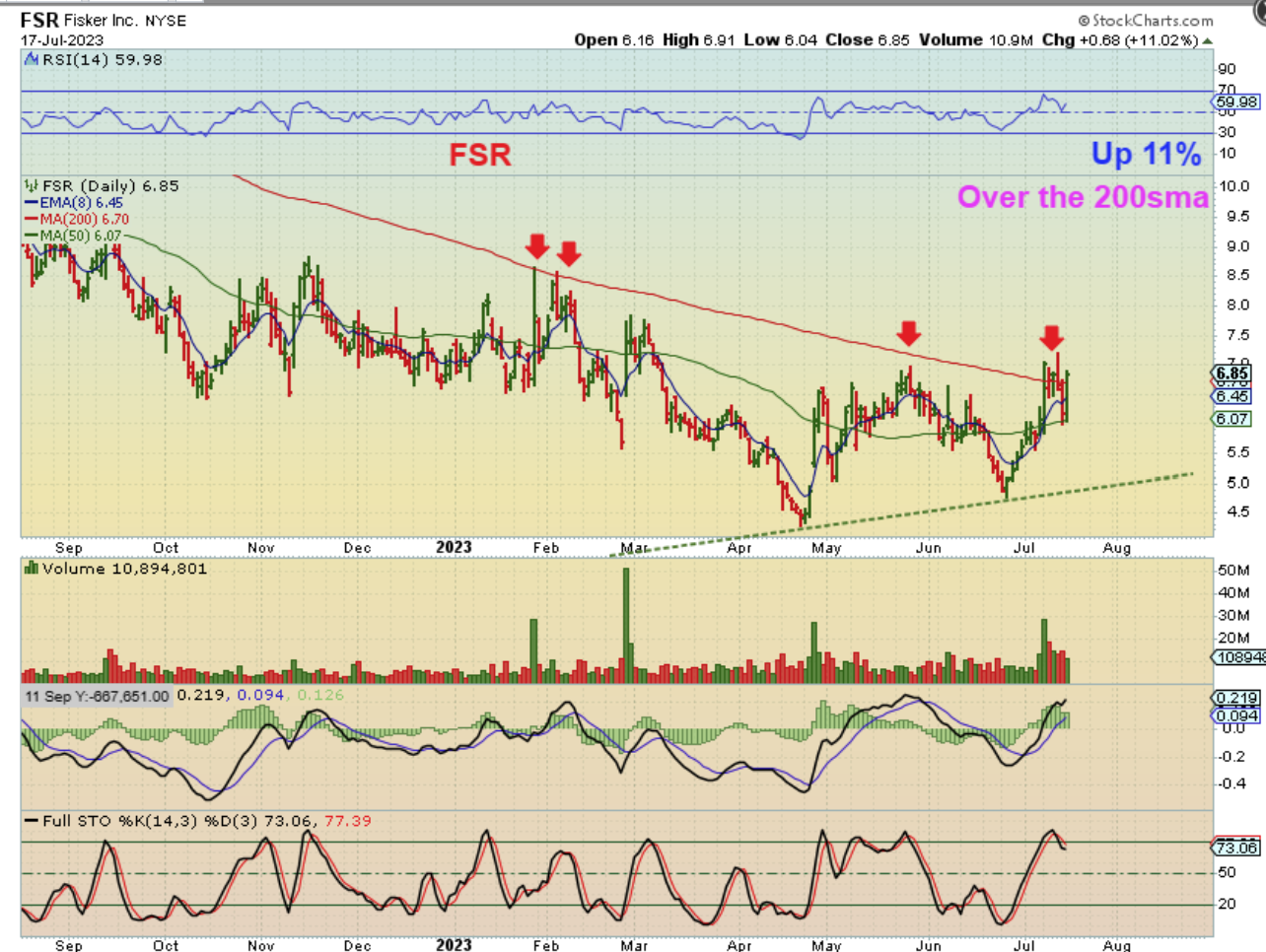The height and width of the screenshot is (952, 1266).
Task: Click the candlestick icon beside FSR (Daily) legend
Action: [31, 185]
